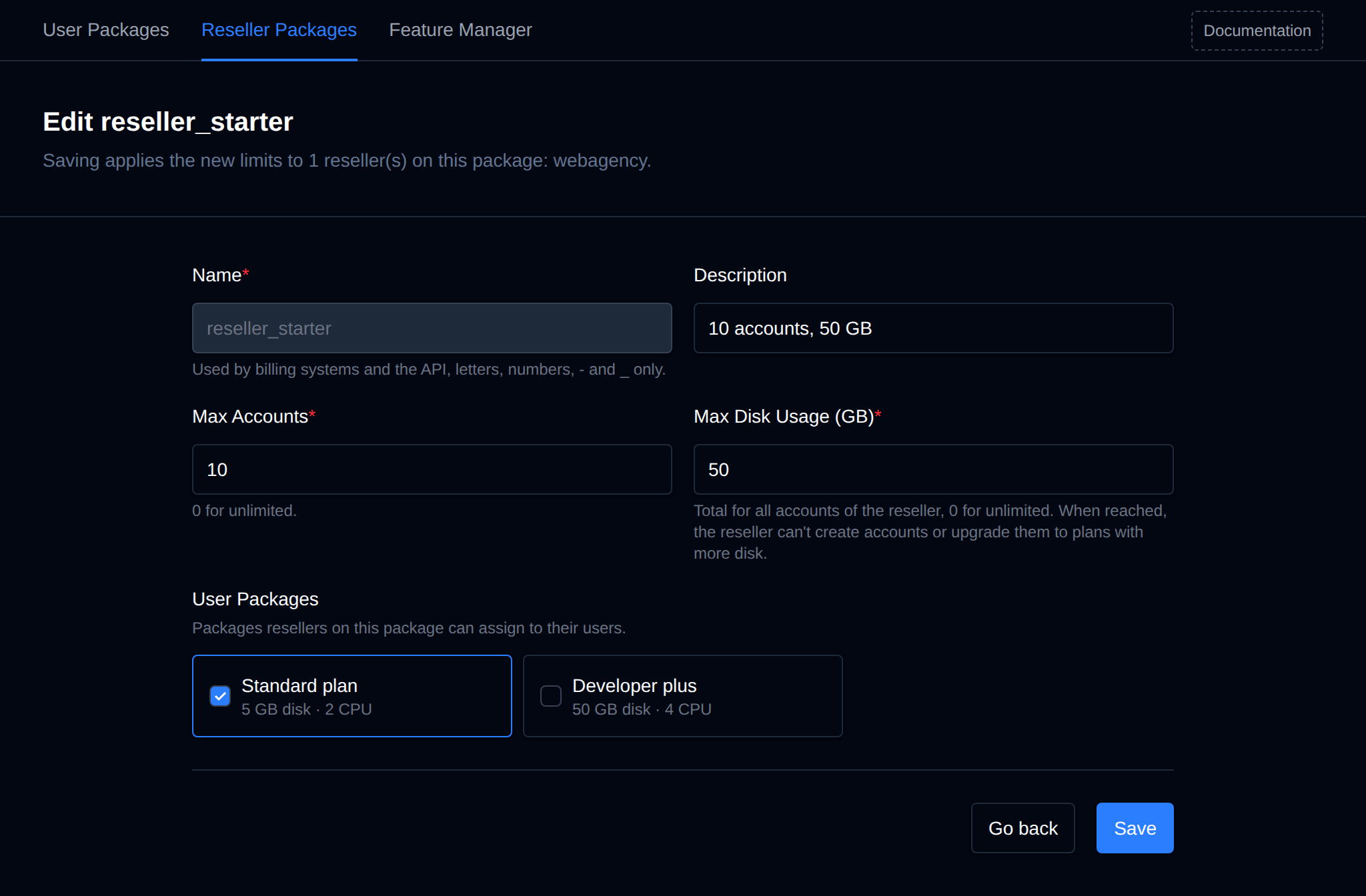Click the 'Max Disk Usage (GB)' label

(x=784, y=417)
